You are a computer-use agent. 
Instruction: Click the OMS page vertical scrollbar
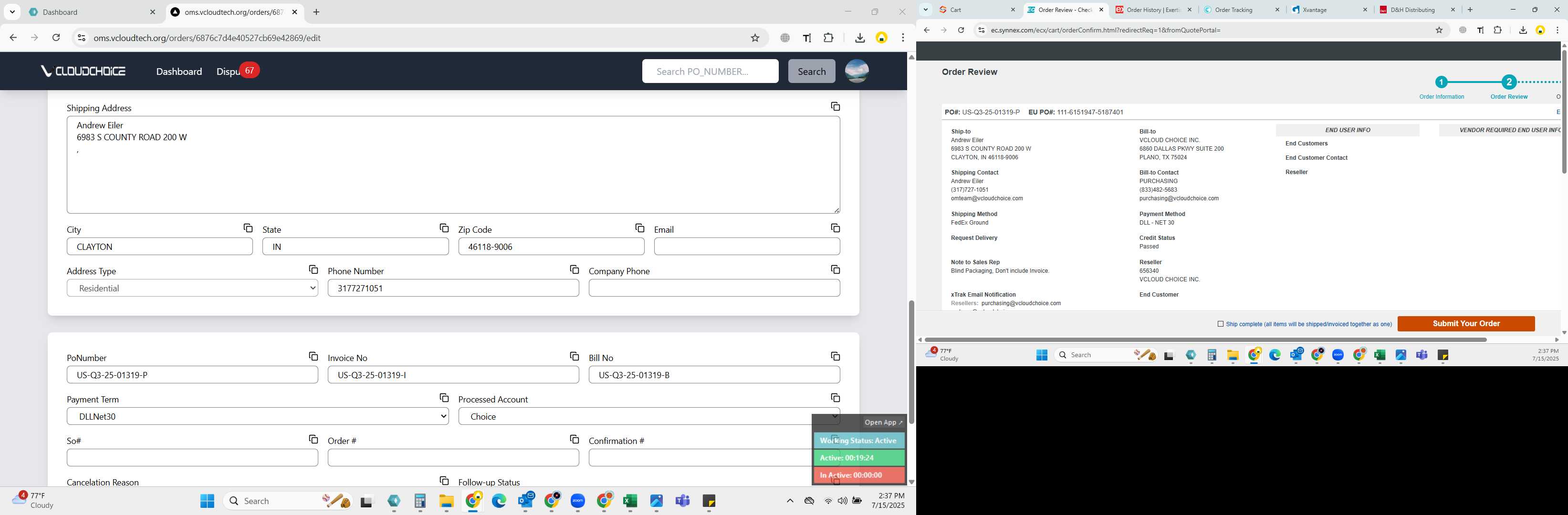click(x=911, y=362)
